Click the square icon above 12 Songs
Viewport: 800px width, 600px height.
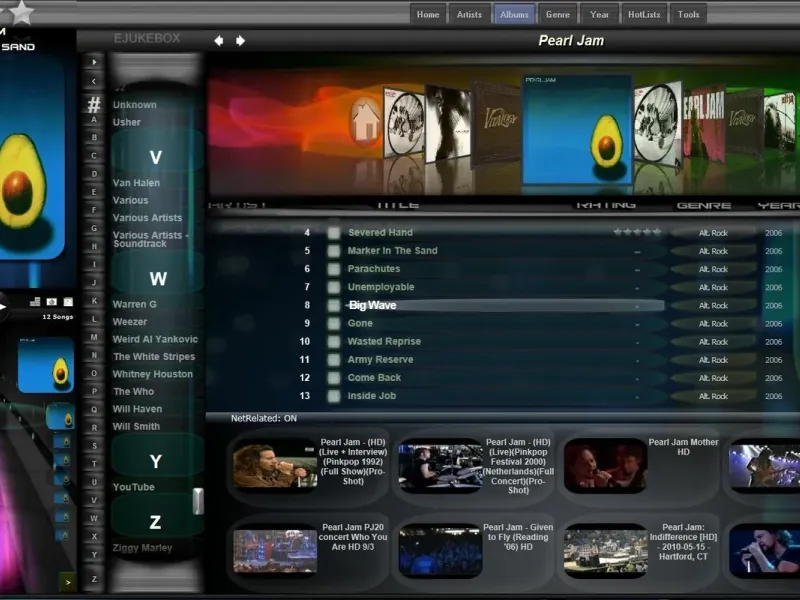point(68,302)
